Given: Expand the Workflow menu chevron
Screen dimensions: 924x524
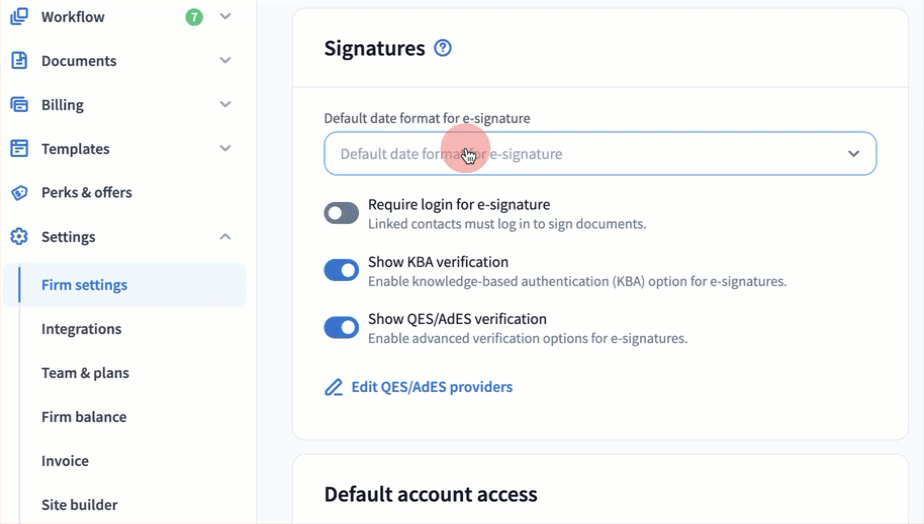Looking at the screenshot, I should coord(225,16).
